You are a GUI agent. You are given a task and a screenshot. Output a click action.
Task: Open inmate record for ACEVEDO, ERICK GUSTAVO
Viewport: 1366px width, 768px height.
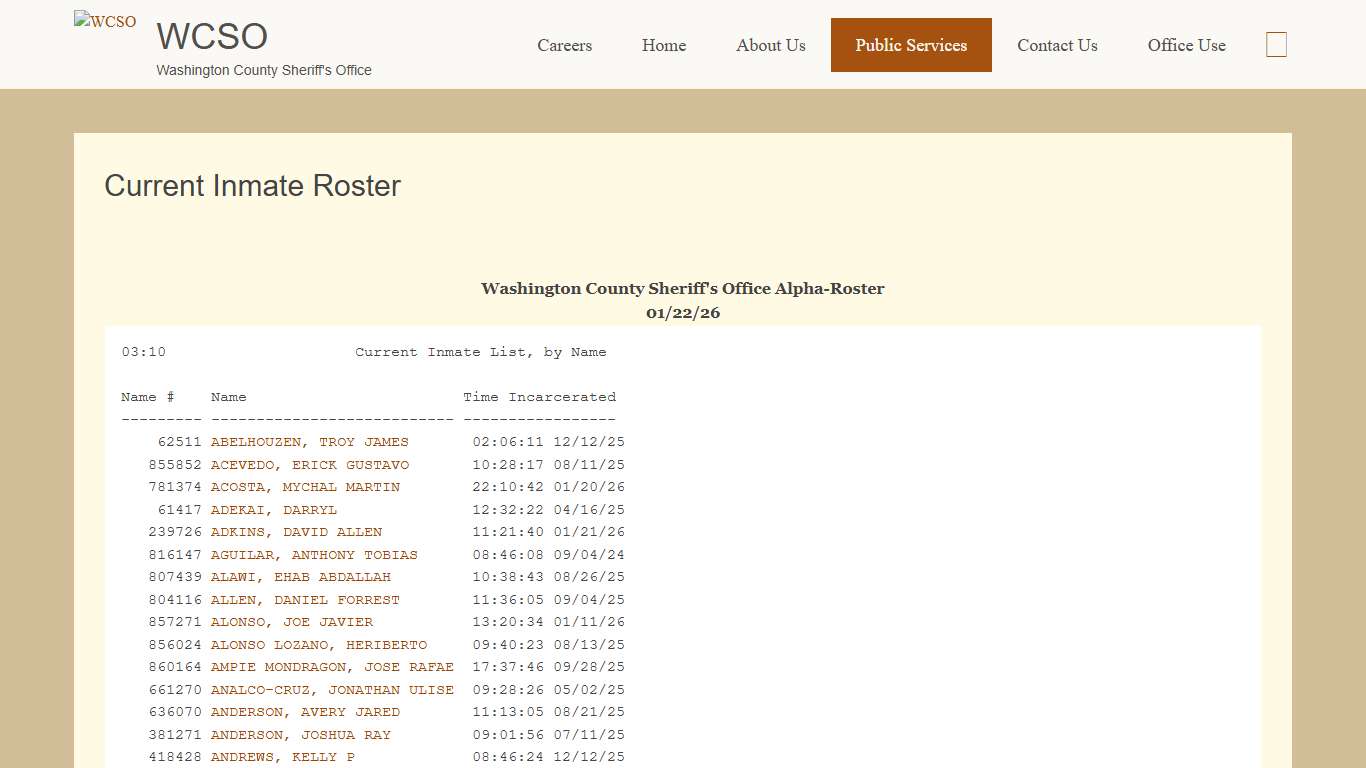point(309,464)
